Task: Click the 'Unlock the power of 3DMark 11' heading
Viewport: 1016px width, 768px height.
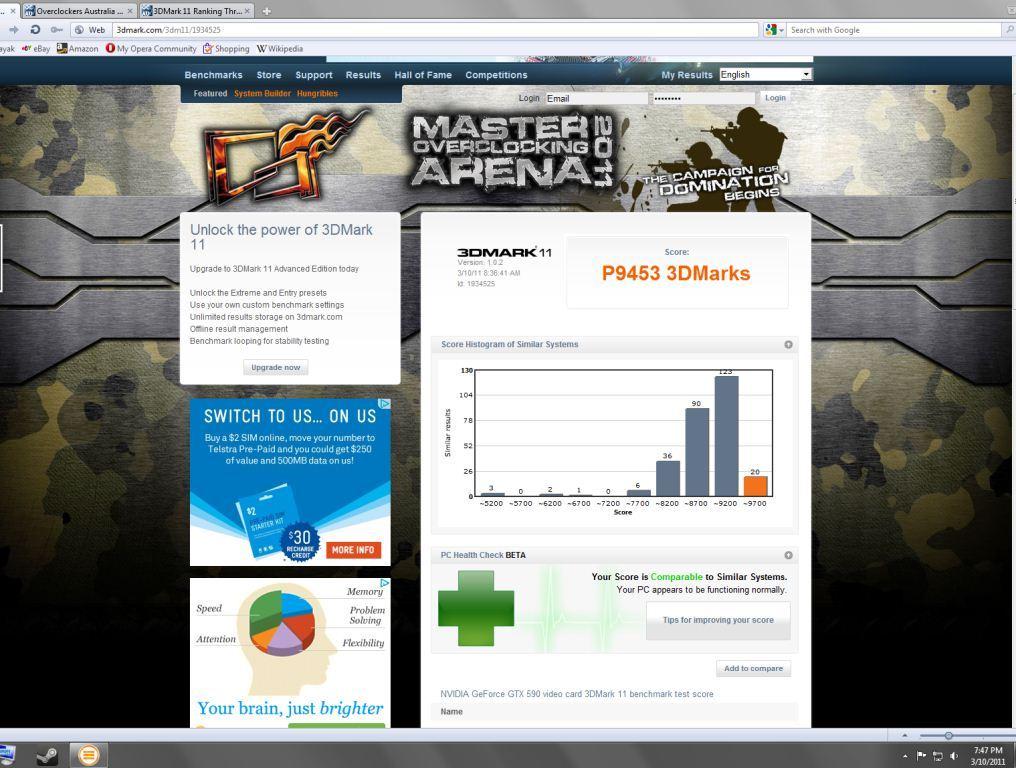Action: 281,237
